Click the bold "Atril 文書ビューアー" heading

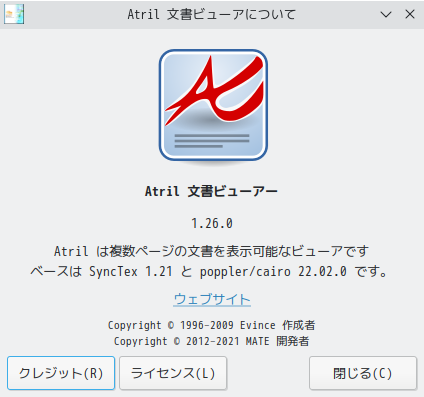coord(211,191)
